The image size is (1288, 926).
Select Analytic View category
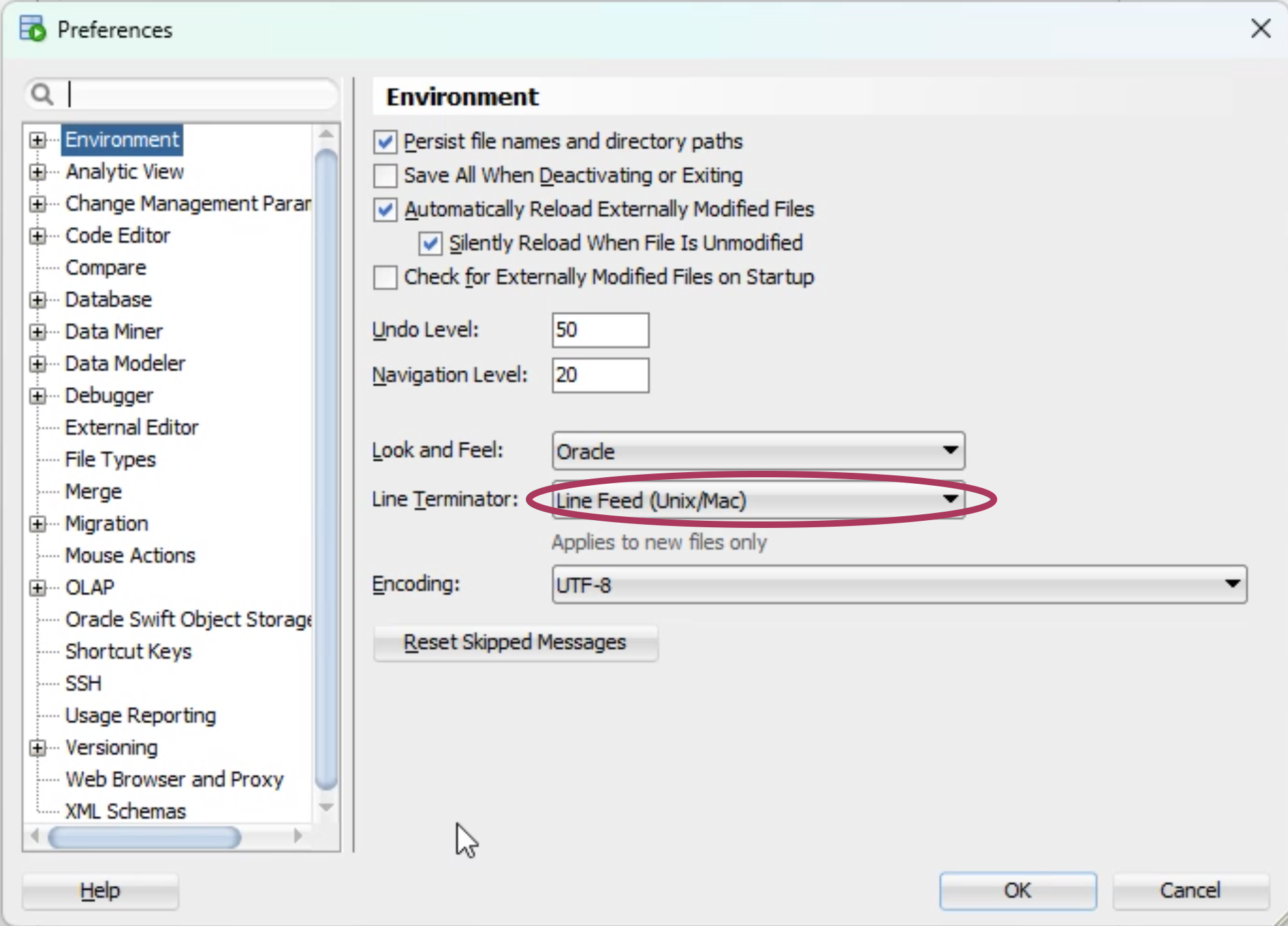(125, 171)
